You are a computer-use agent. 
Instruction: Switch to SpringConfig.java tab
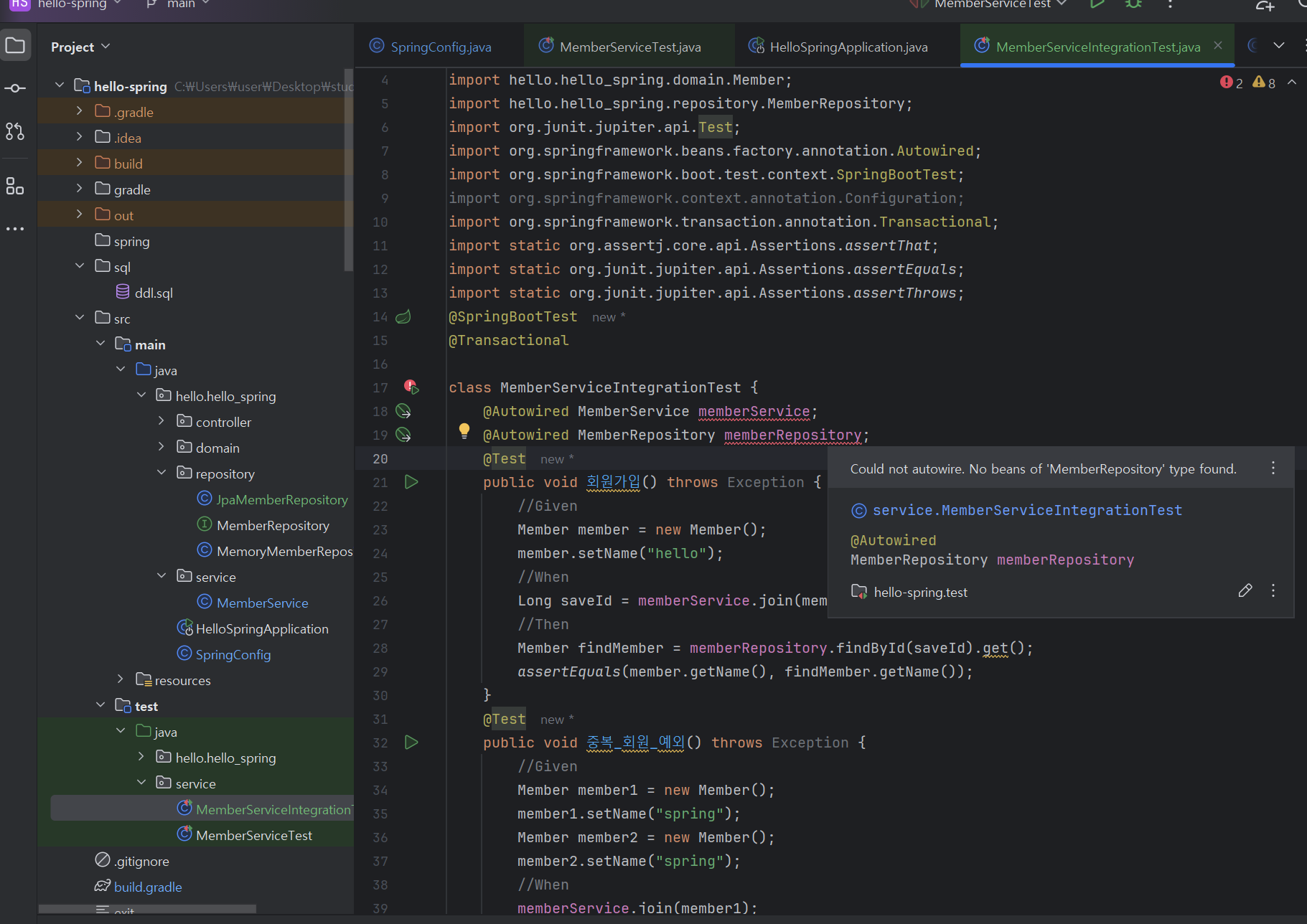click(x=431, y=47)
